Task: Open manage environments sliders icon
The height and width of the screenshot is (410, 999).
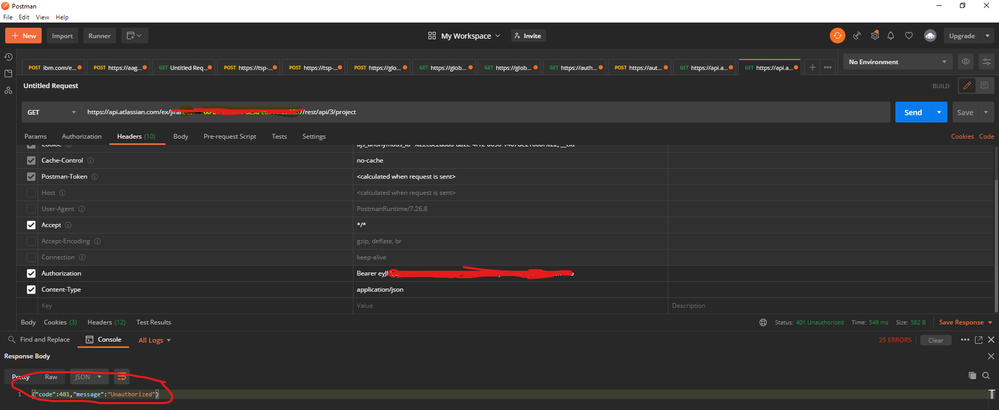Action: (x=986, y=62)
